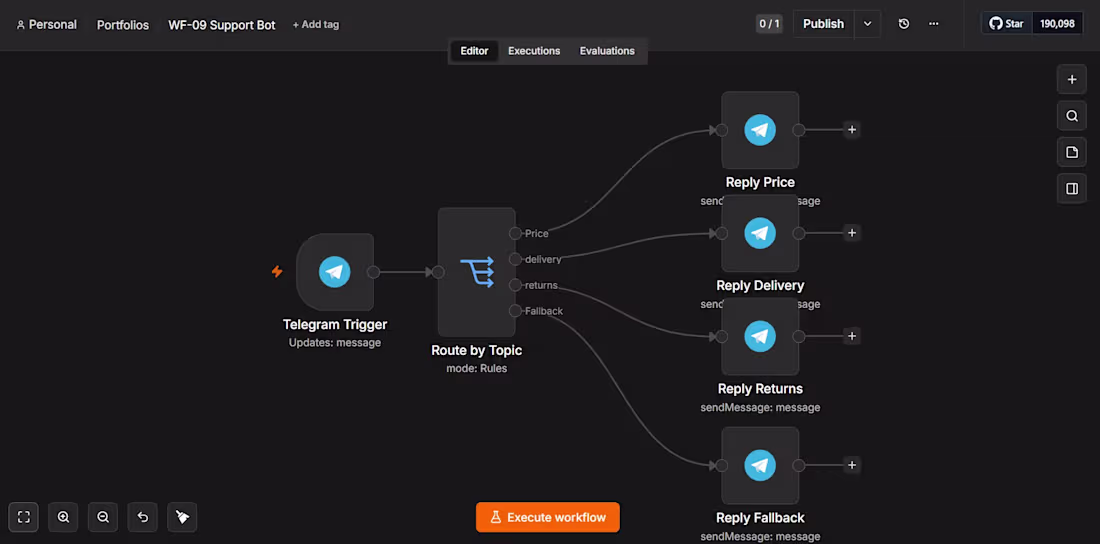
Task: Open the Route by Topic switch node
Action: coord(476,272)
